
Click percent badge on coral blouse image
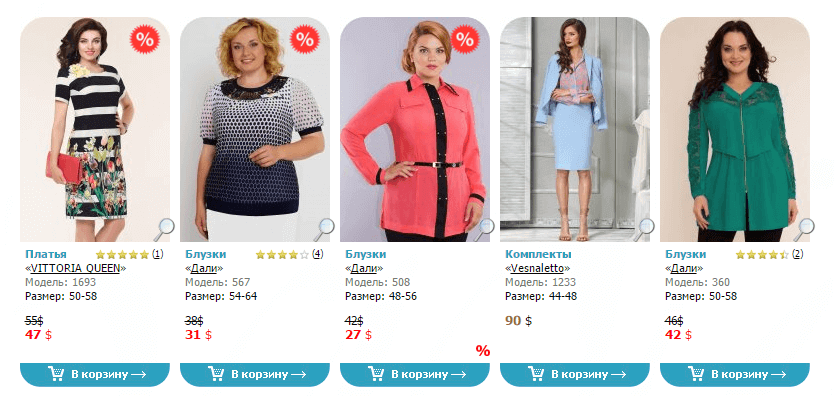pos(465,38)
